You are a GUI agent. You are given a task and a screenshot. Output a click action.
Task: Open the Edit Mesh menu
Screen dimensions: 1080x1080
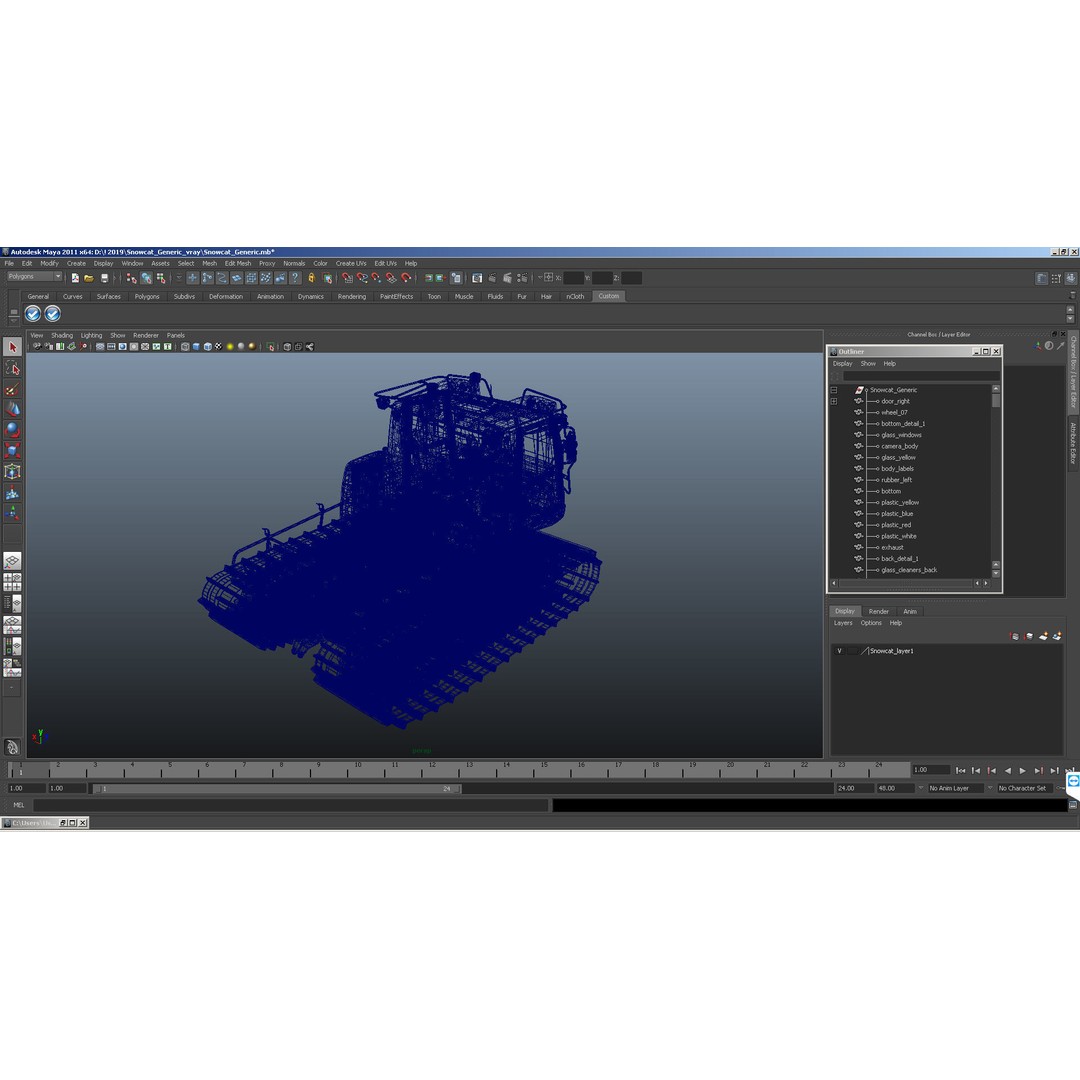pos(238,263)
